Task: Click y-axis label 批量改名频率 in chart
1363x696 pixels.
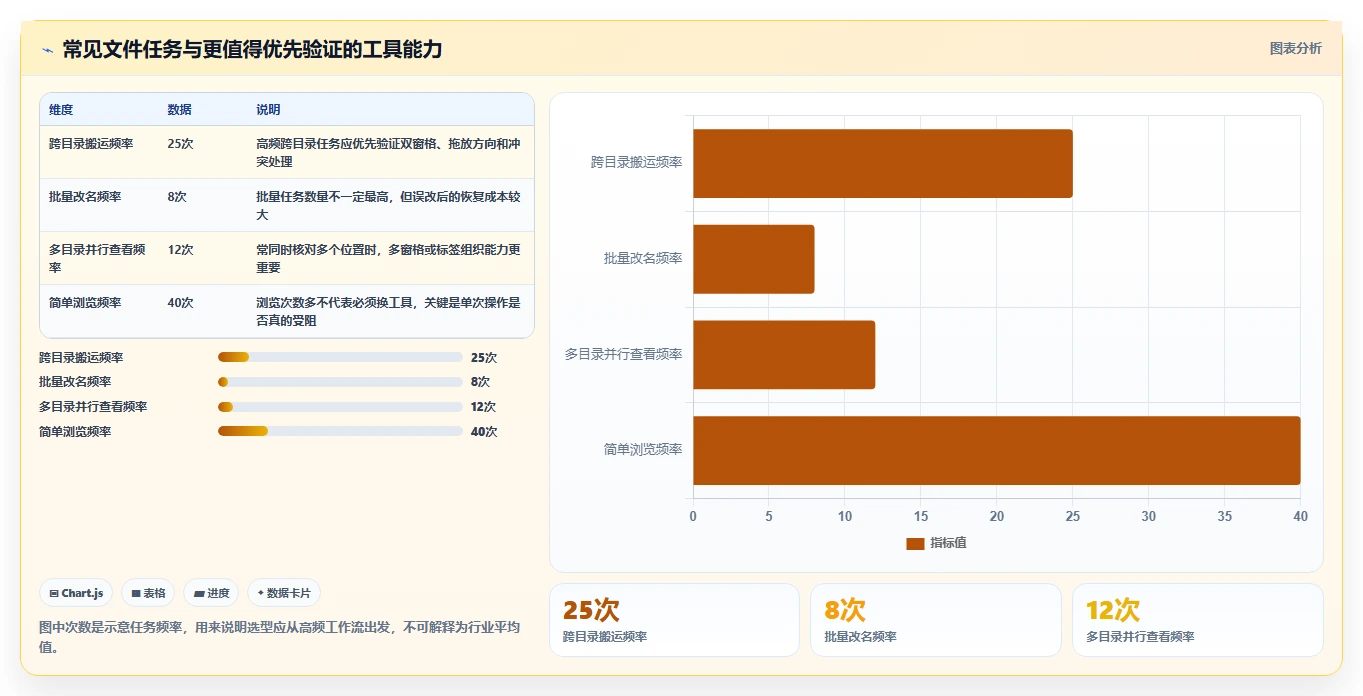Action: click(643, 259)
